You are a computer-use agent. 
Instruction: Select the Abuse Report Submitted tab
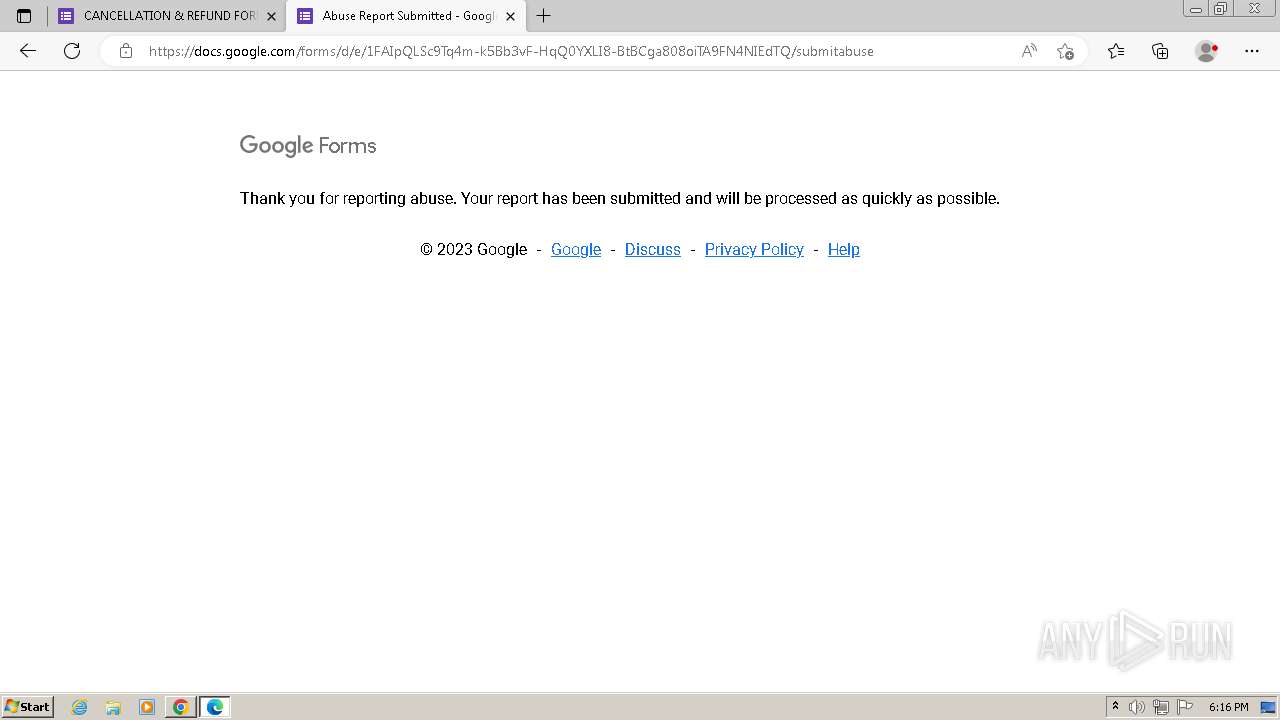[406, 16]
